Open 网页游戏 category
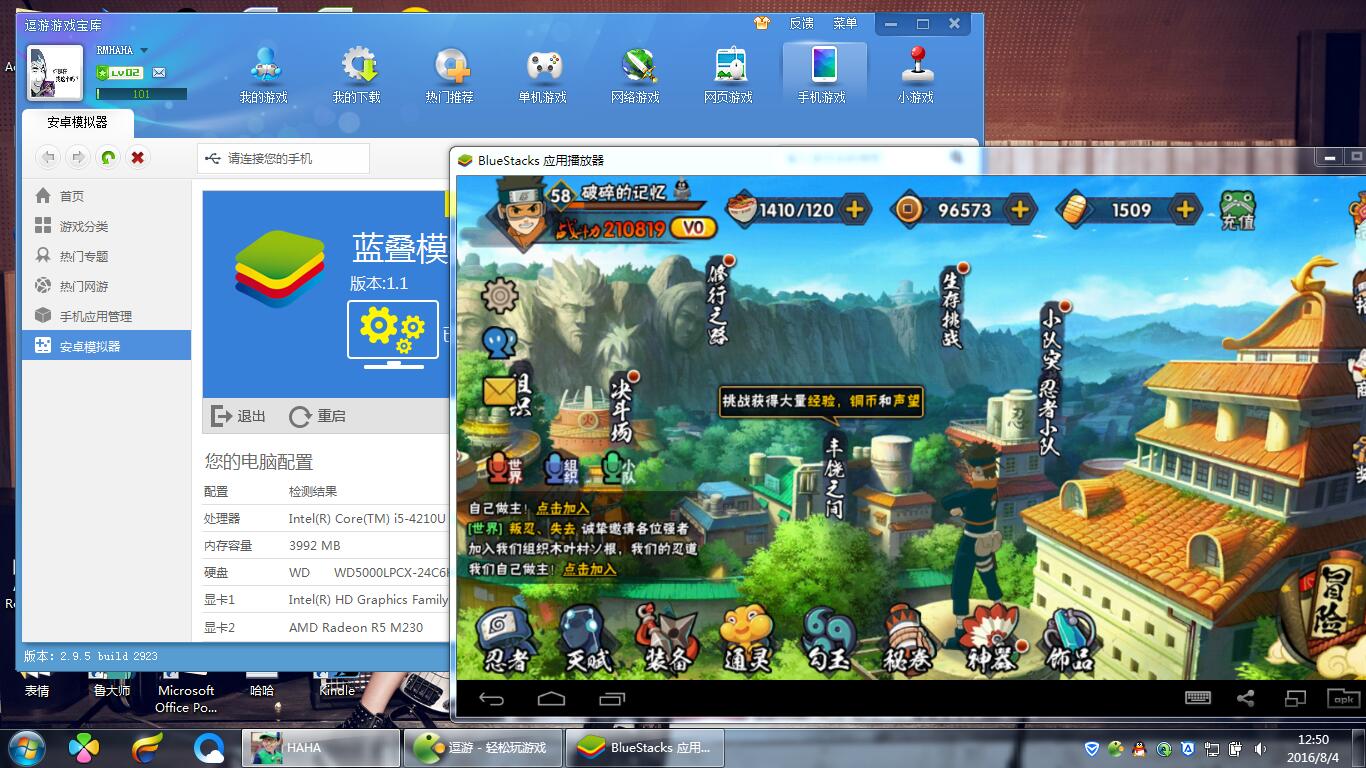This screenshot has width=1366, height=768. coord(729,75)
